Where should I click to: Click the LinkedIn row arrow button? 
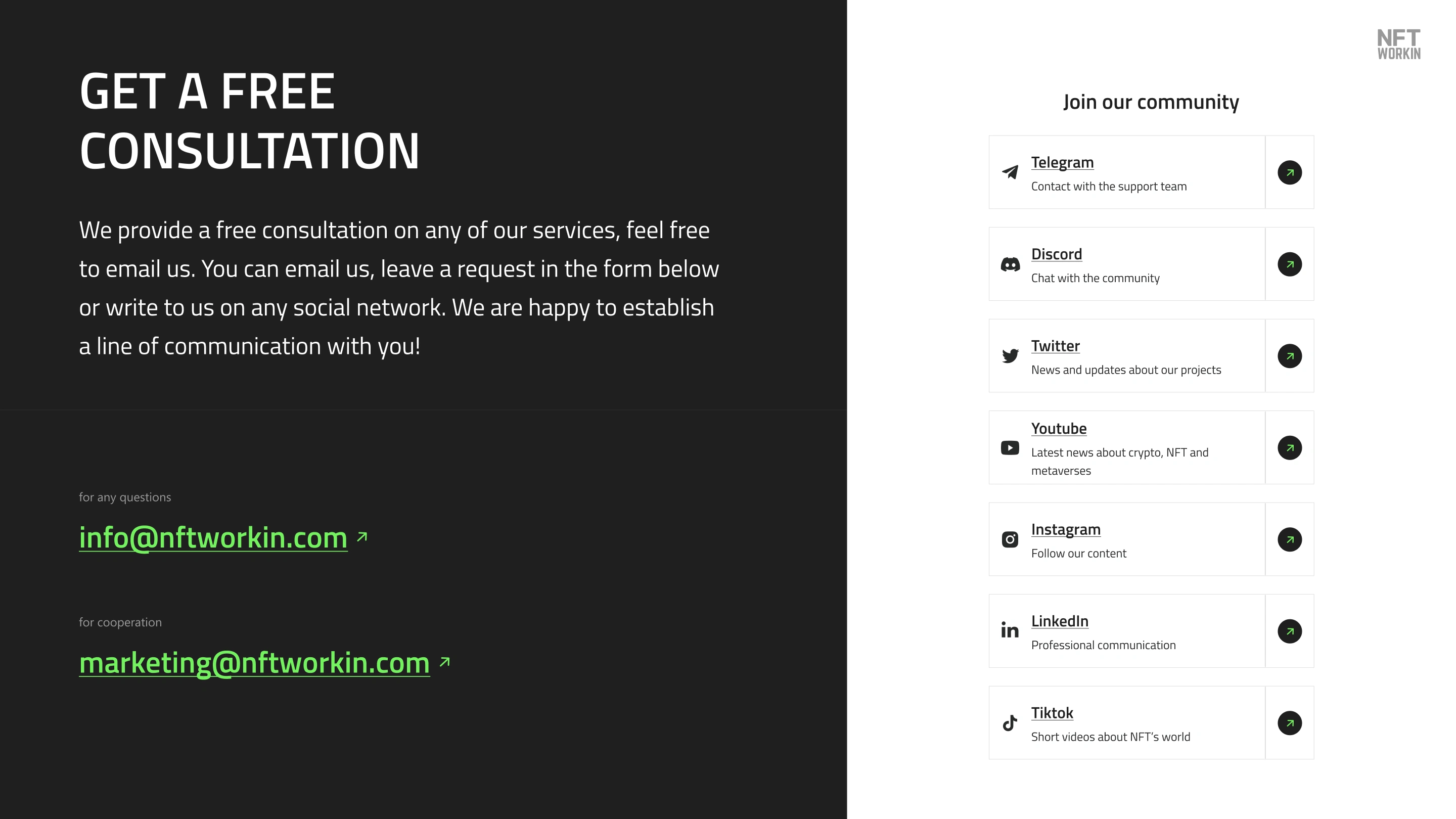(1289, 631)
